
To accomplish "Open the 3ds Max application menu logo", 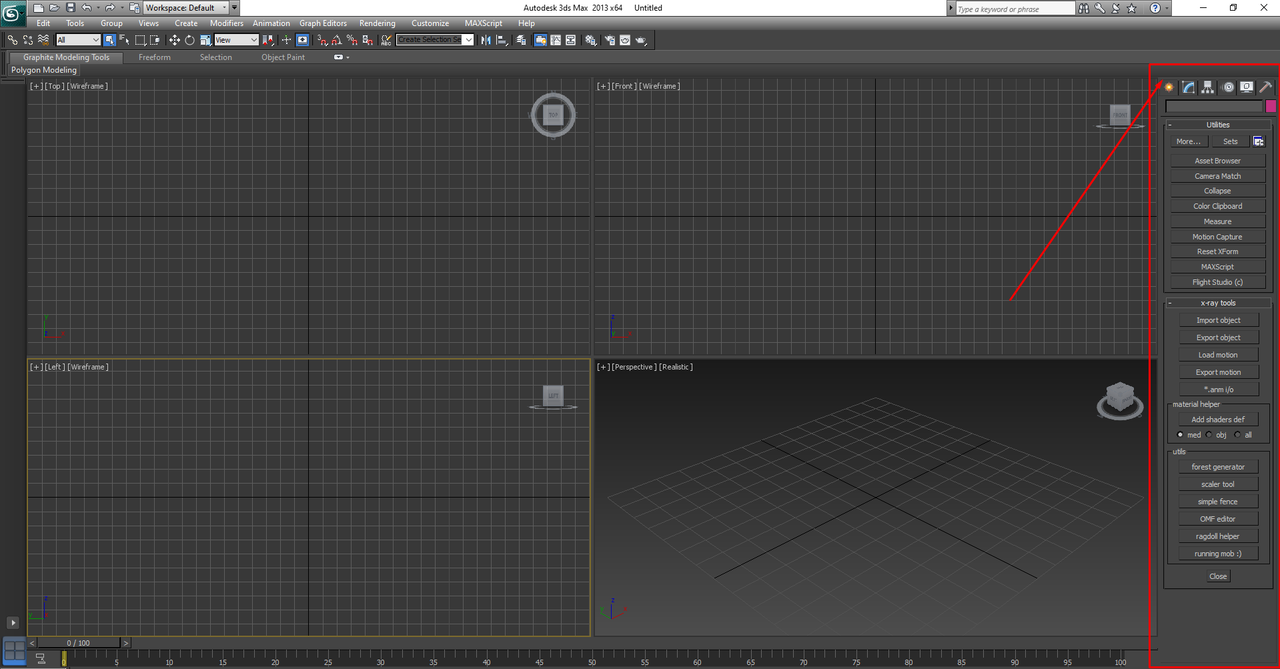I will tap(12, 13).
